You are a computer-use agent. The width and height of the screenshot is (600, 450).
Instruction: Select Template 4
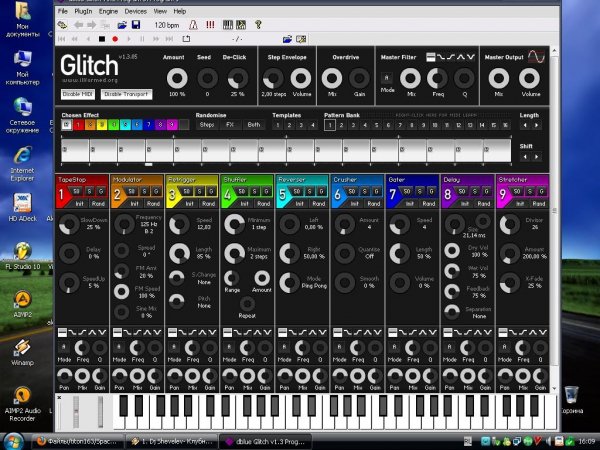313,125
